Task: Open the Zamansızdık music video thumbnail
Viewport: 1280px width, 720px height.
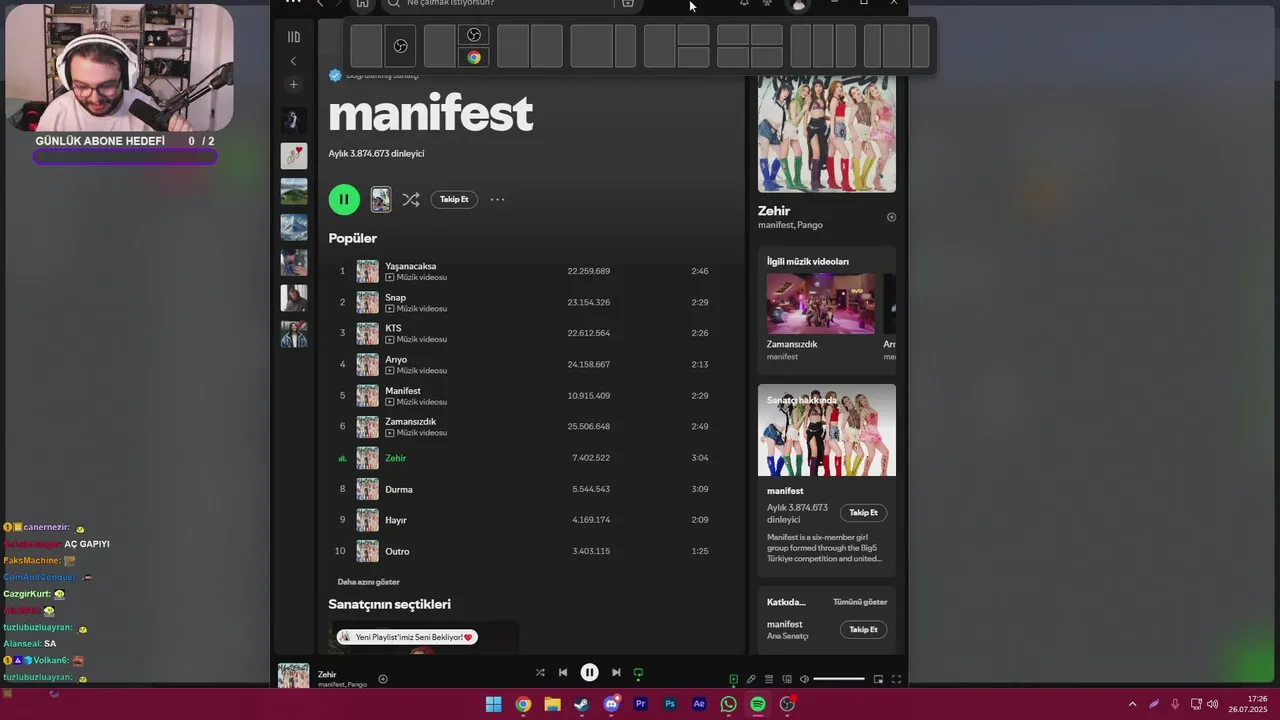Action: (820, 304)
